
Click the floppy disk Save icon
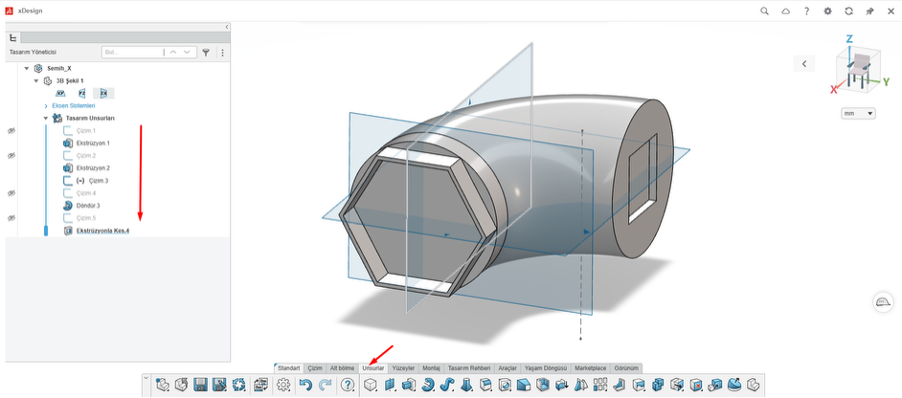(x=200, y=384)
